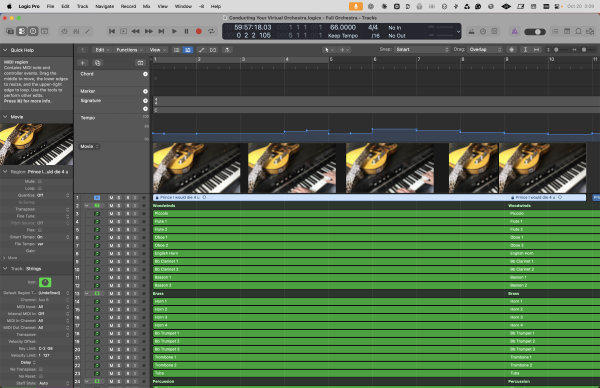Viewport: 600px width, 388px height.
Task: Toggle the Loop checkbox in Region inspector
Action: click(40, 188)
